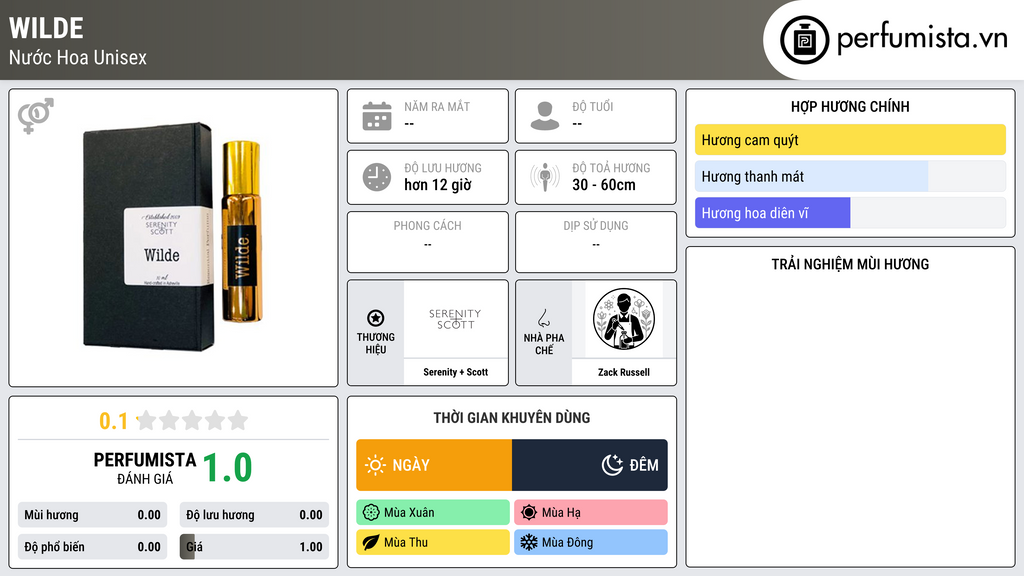Image resolution: width=1024 pixels, height=576 pixels.
Task: Click the 0.1 user rating number
Action: 113,421
